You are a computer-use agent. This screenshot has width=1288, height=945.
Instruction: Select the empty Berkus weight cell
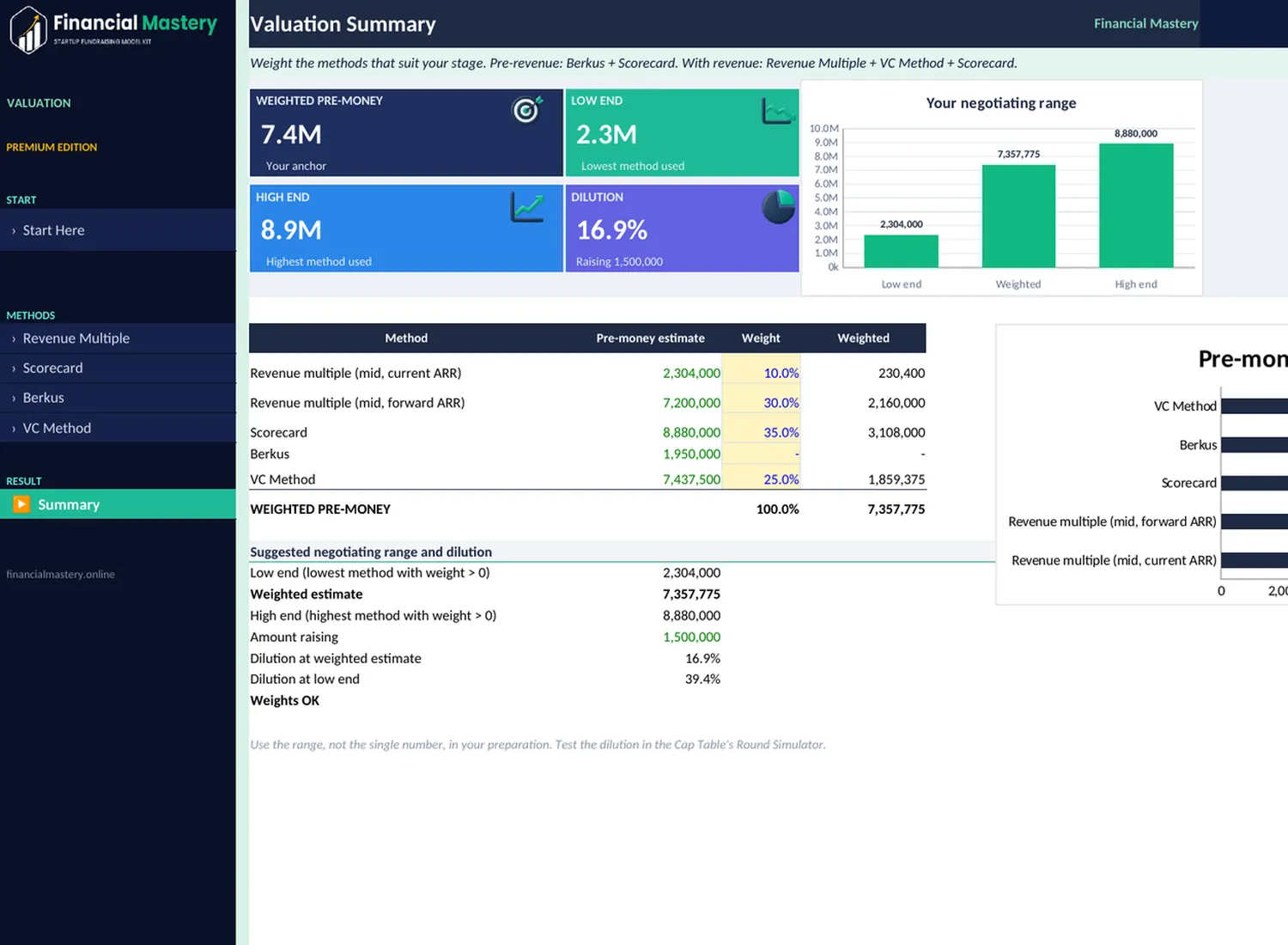coord(762,454)
